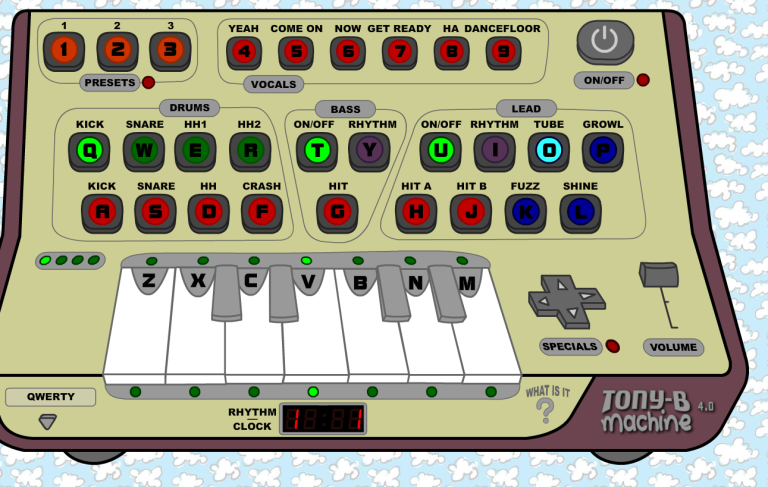Play the Yeah vocal pad 4
Image resolution: width=768 pixels, height=487 pixels.
click(x=243, y=51)
